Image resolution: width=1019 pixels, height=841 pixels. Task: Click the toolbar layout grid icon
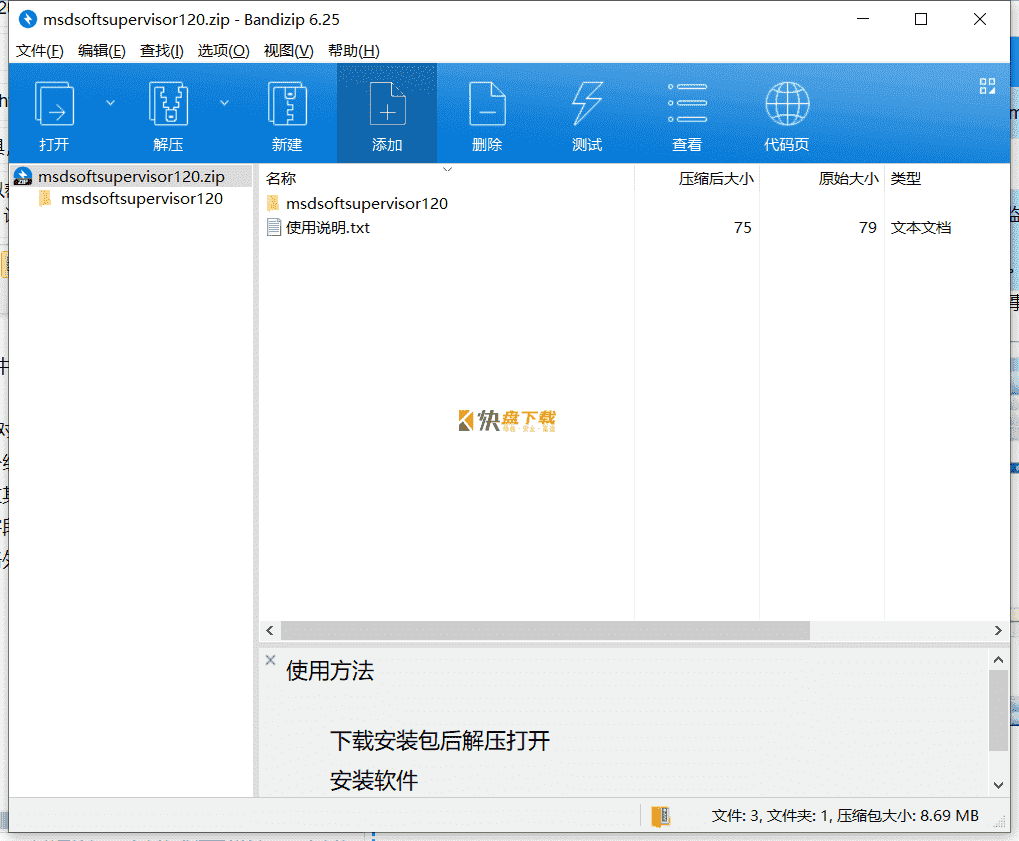(x=987, y=86)
